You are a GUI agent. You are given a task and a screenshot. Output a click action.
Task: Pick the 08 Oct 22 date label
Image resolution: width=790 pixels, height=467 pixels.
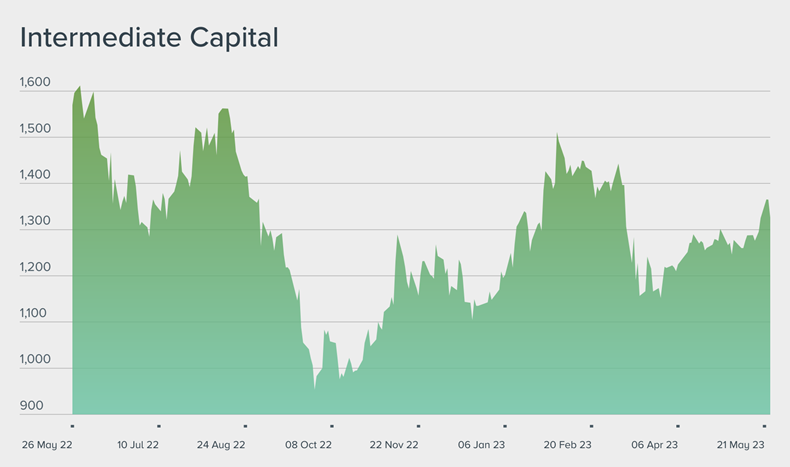click(x=309, y=443)
